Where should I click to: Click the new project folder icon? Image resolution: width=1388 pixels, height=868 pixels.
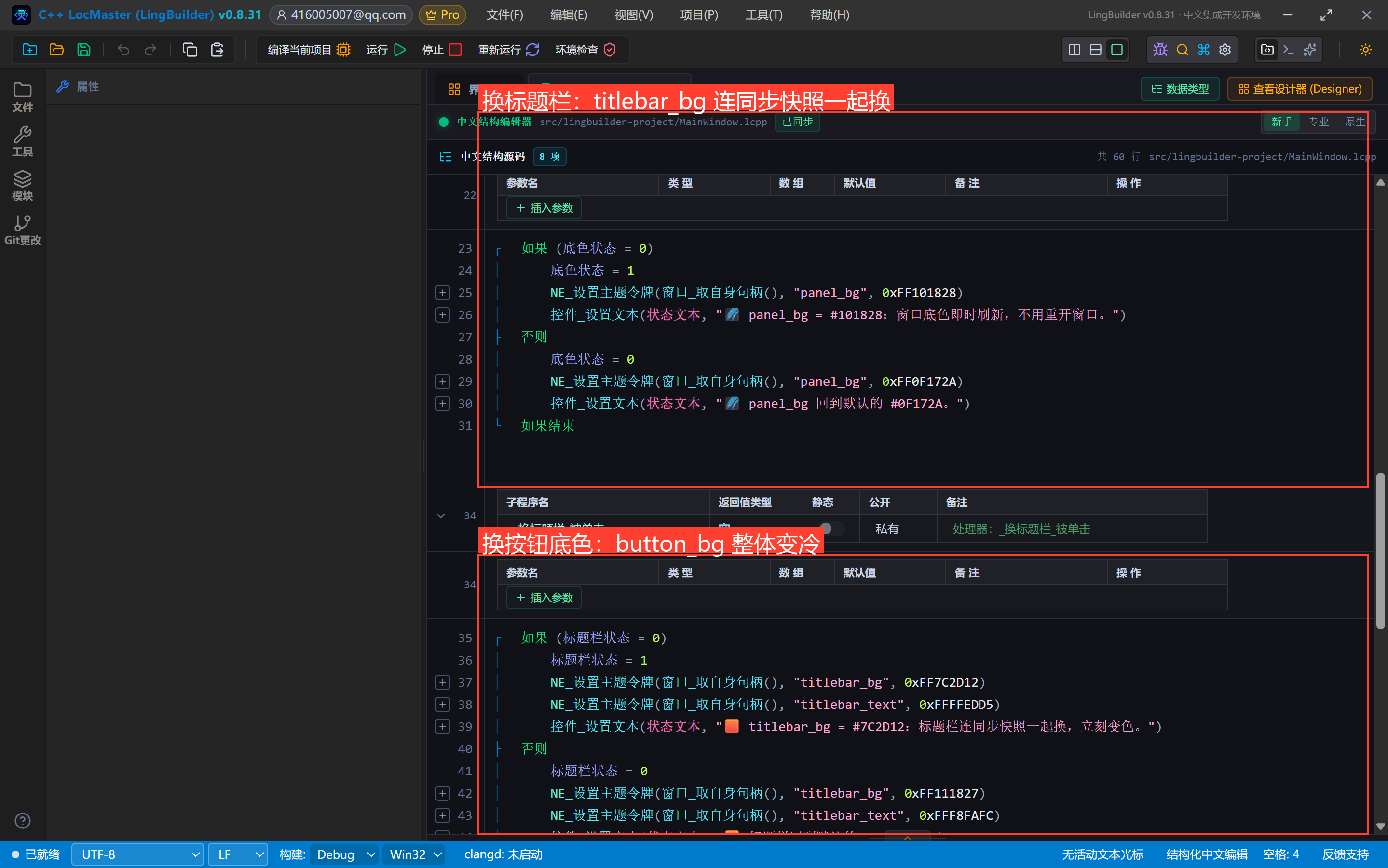tap(30, 50)
